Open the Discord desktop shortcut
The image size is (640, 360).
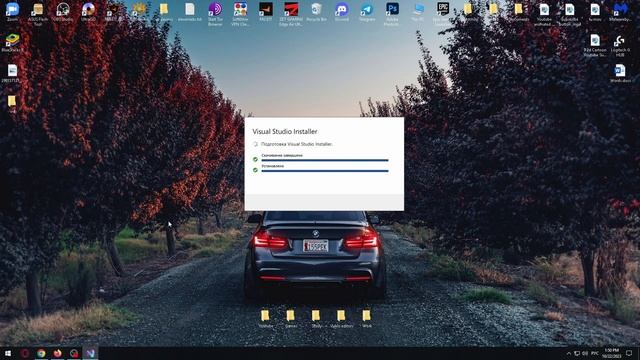pyautogui.click(x=342, y=11)
